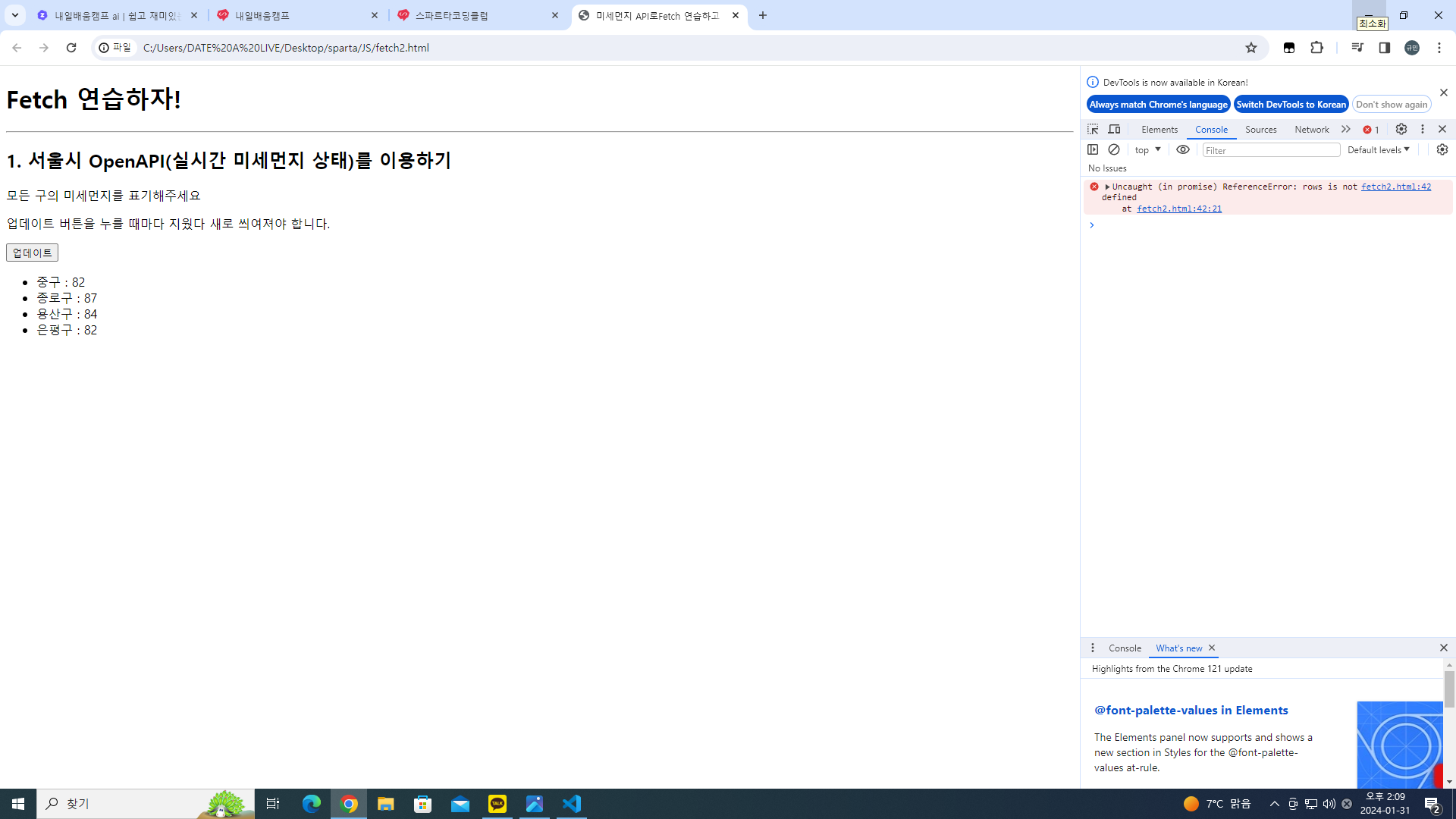Open DevTools customize menu (three dots)
The image size is (1456, 819).
[x=1423, y=129]
